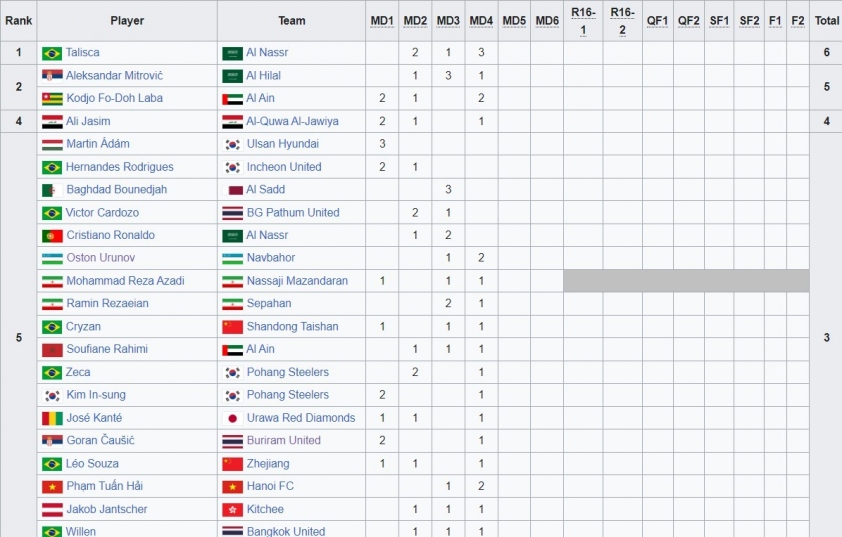Click the Brazil flag beside Talisca

[x=52, y=53]
